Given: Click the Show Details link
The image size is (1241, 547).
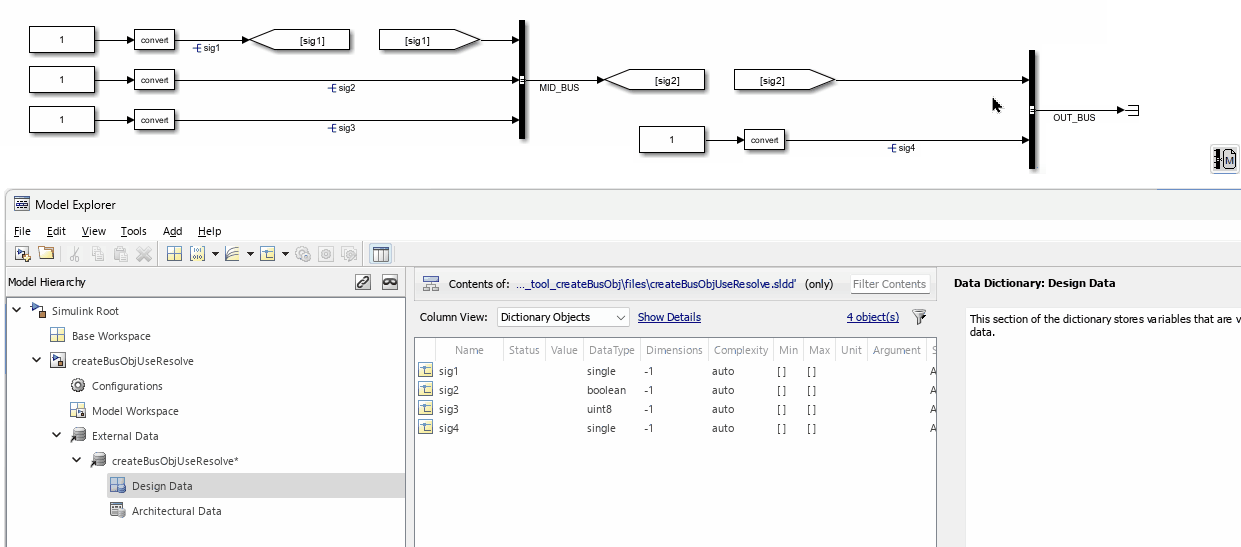Looking at the screenshot, I should pyautogui.click(x=669, y=317).
